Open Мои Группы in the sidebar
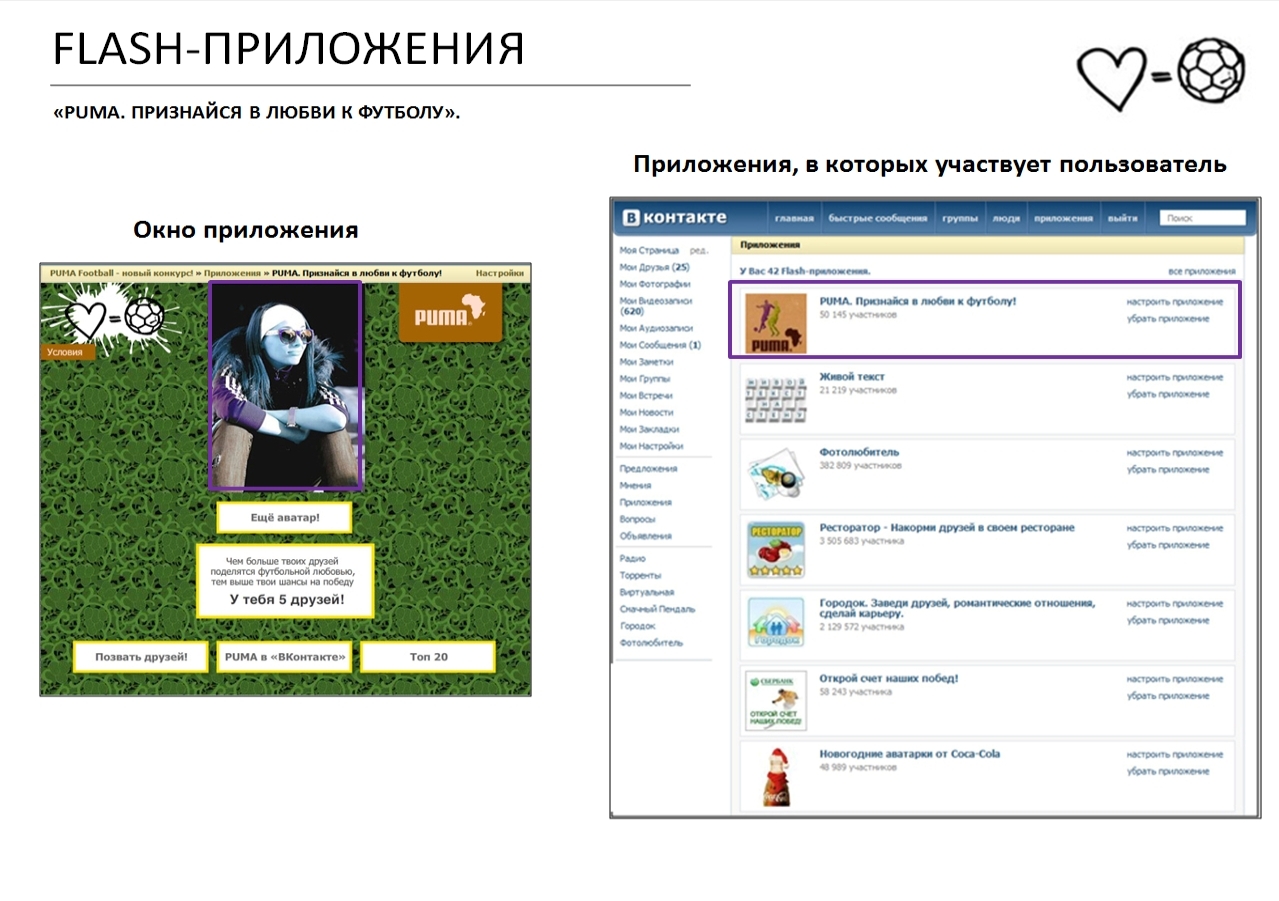1279x901 pixels. (644, 379)
